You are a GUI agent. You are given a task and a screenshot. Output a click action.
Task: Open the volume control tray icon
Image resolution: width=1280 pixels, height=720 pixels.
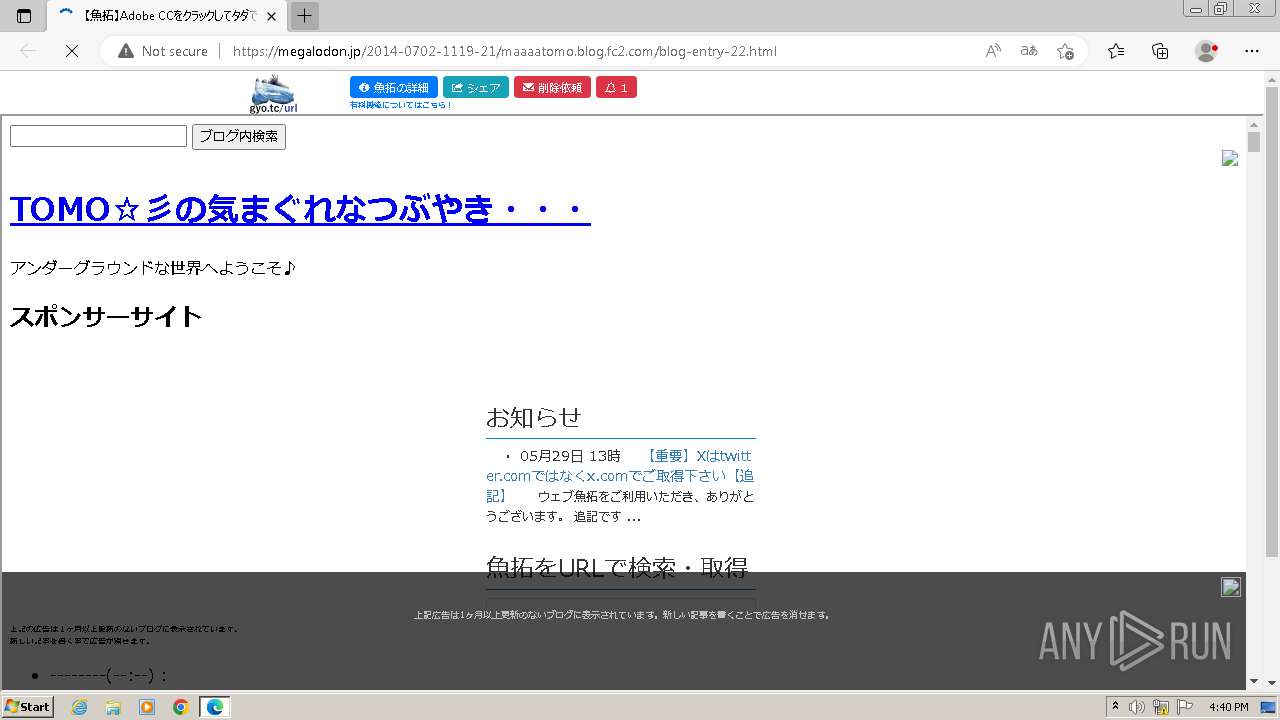[x=1137, y=707]
